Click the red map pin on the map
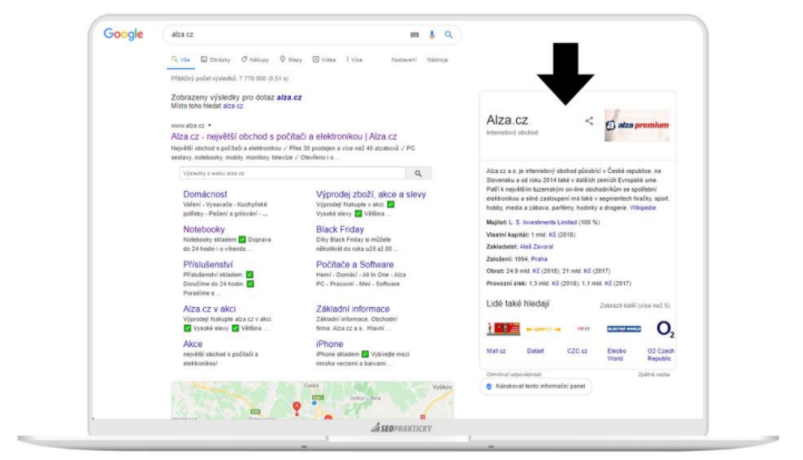The width and height of the screenshot is (803, 460). pos(297,407)
